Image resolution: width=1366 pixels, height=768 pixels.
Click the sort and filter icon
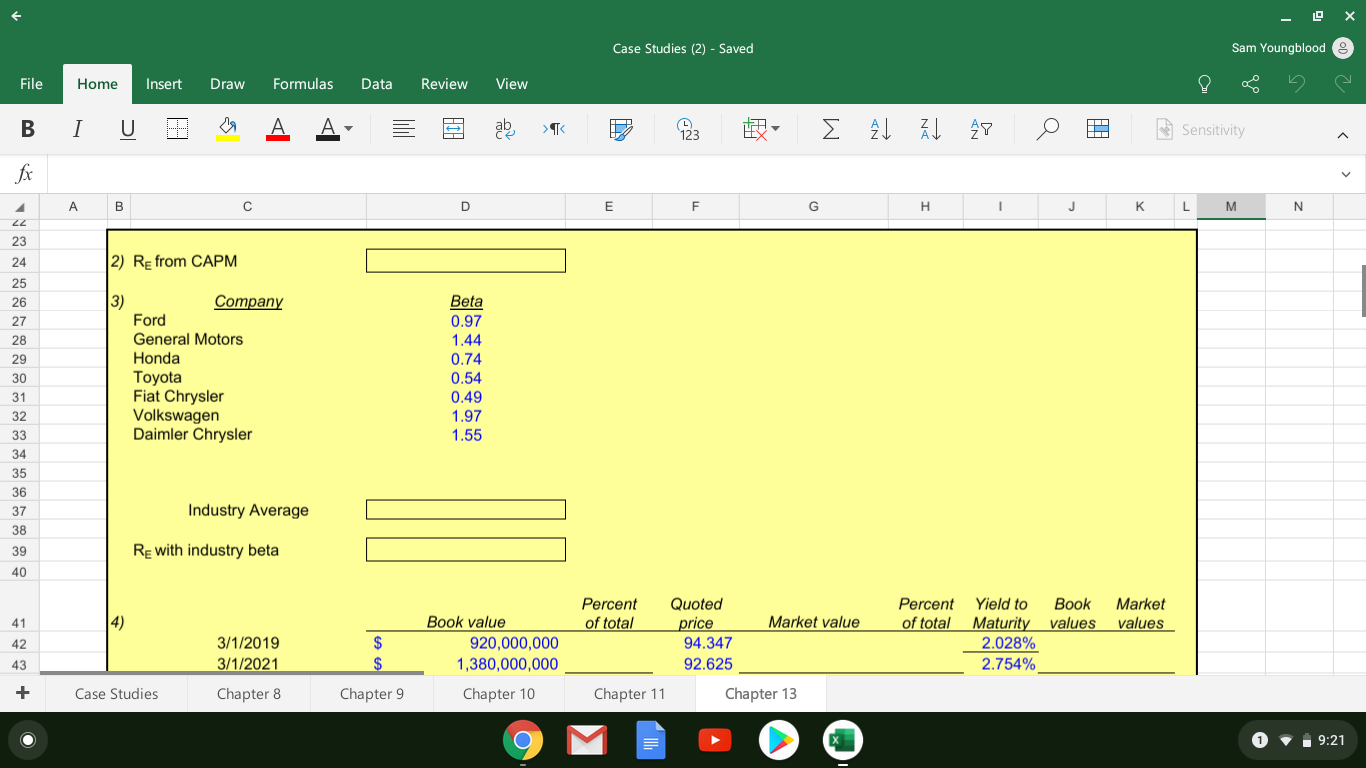pos(980,130)
